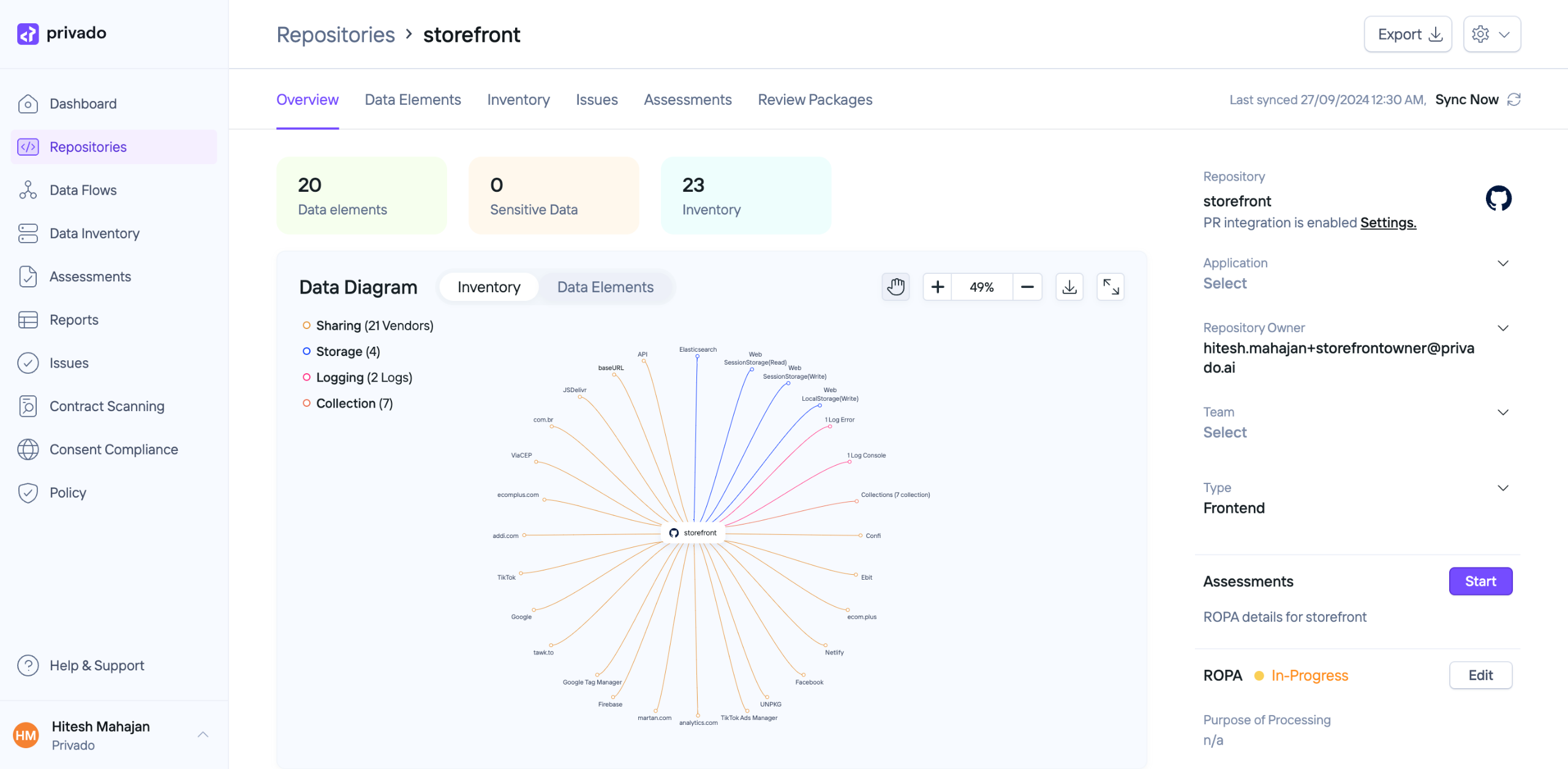This screenshot has height=769, width=1568.
Task: Switch diagram view to Inventory
Action: (488, 287)
